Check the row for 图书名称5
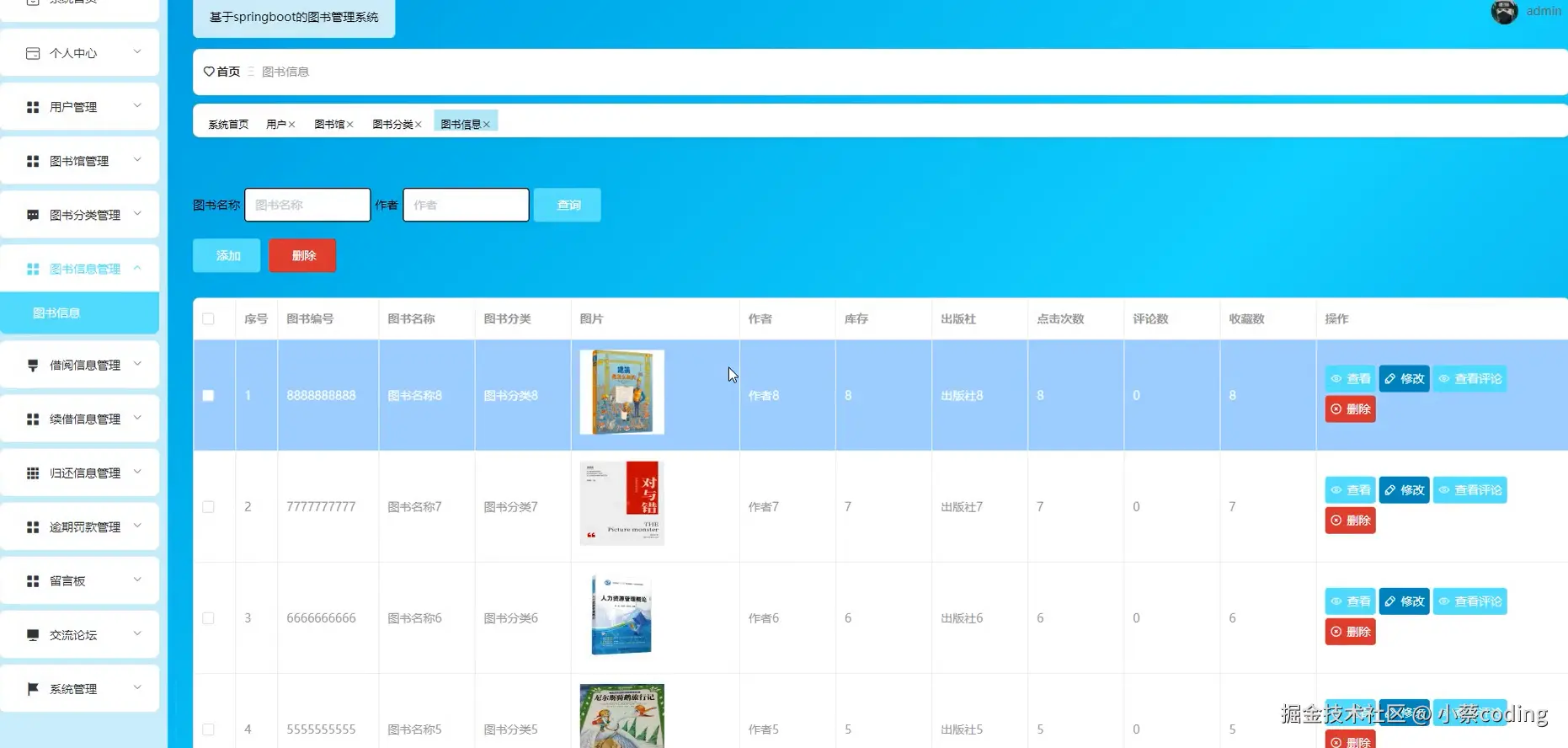Image resolution: width=1568 pixels, height=748 pixels. click(x=208, y=729)
